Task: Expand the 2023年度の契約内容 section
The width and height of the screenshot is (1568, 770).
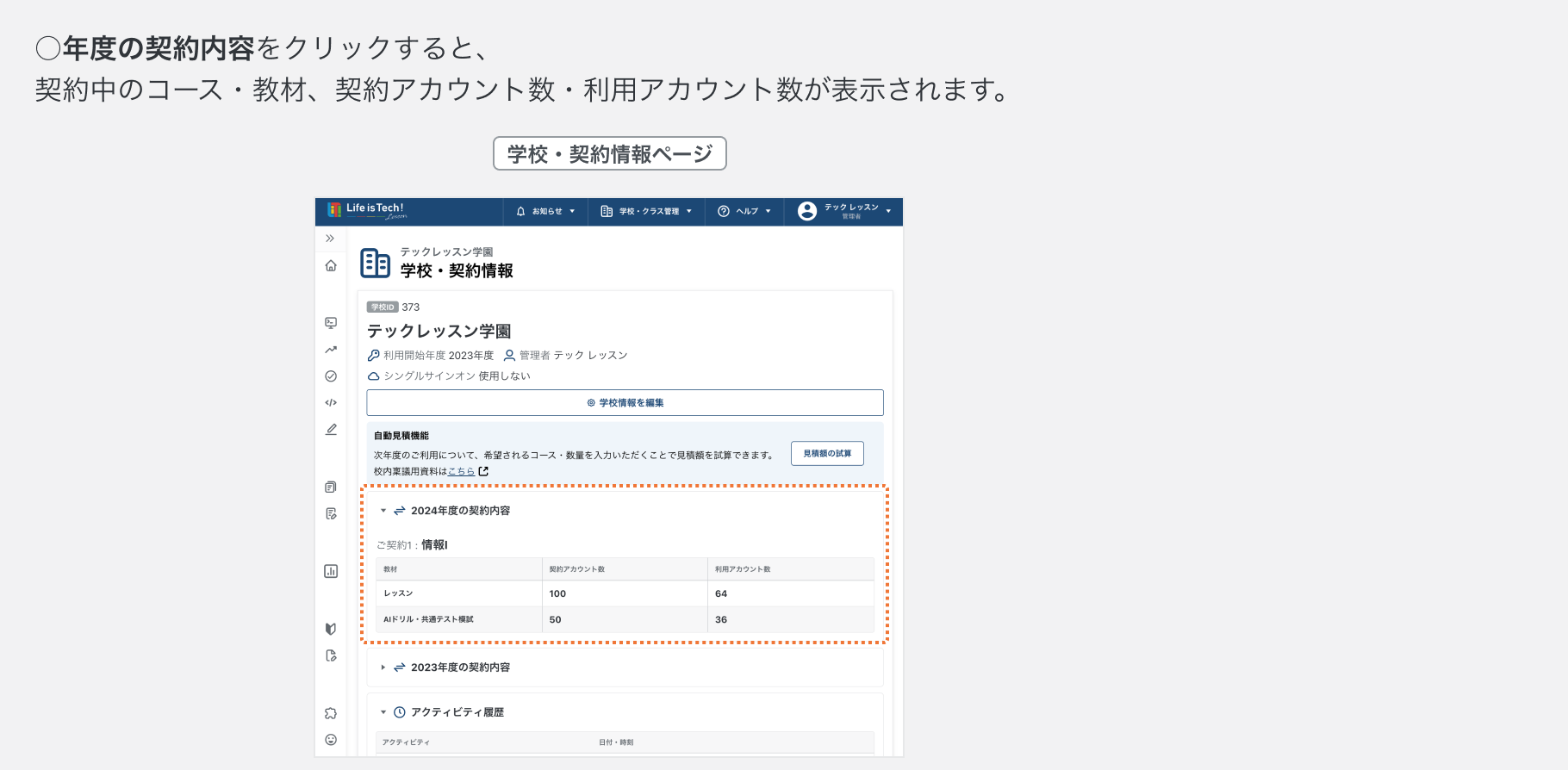Action: click(x=383, y=668)
